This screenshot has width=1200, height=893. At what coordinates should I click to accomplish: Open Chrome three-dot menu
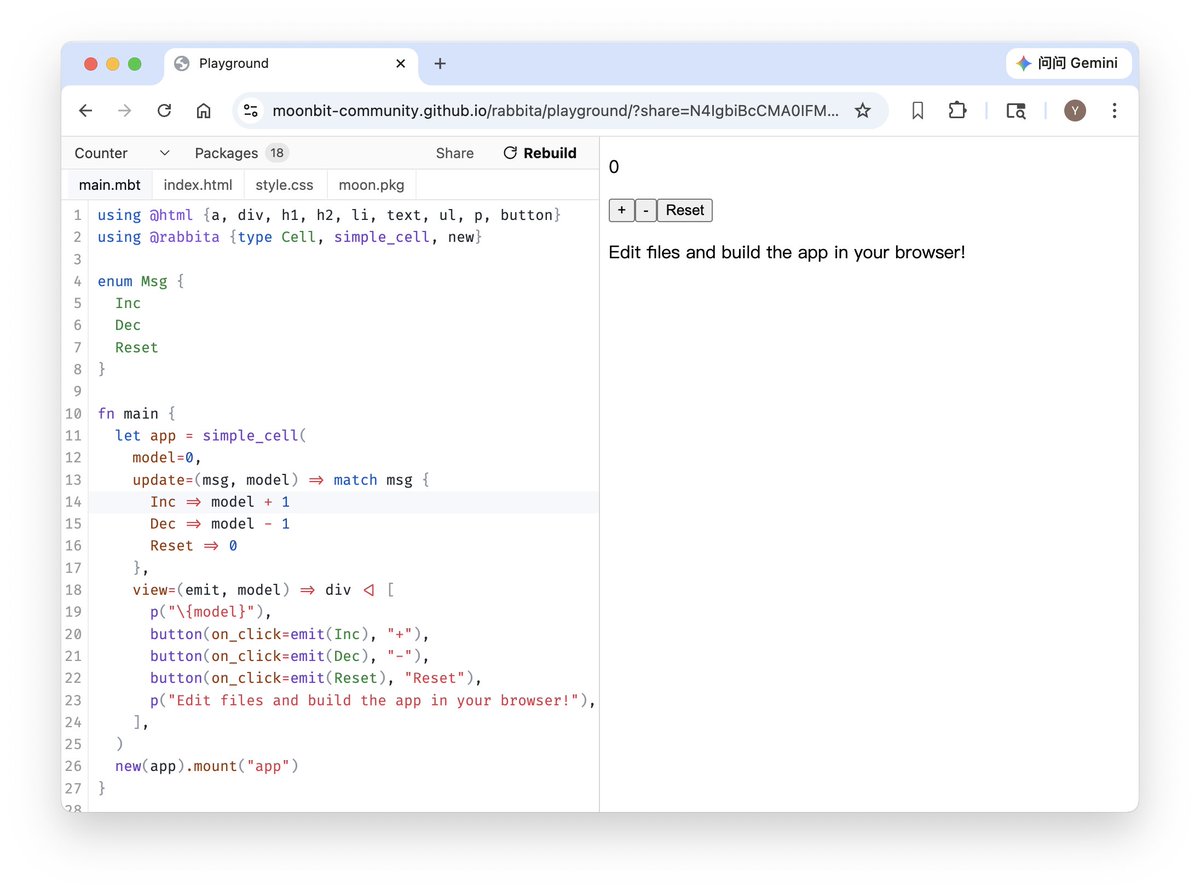[1114, 111]
